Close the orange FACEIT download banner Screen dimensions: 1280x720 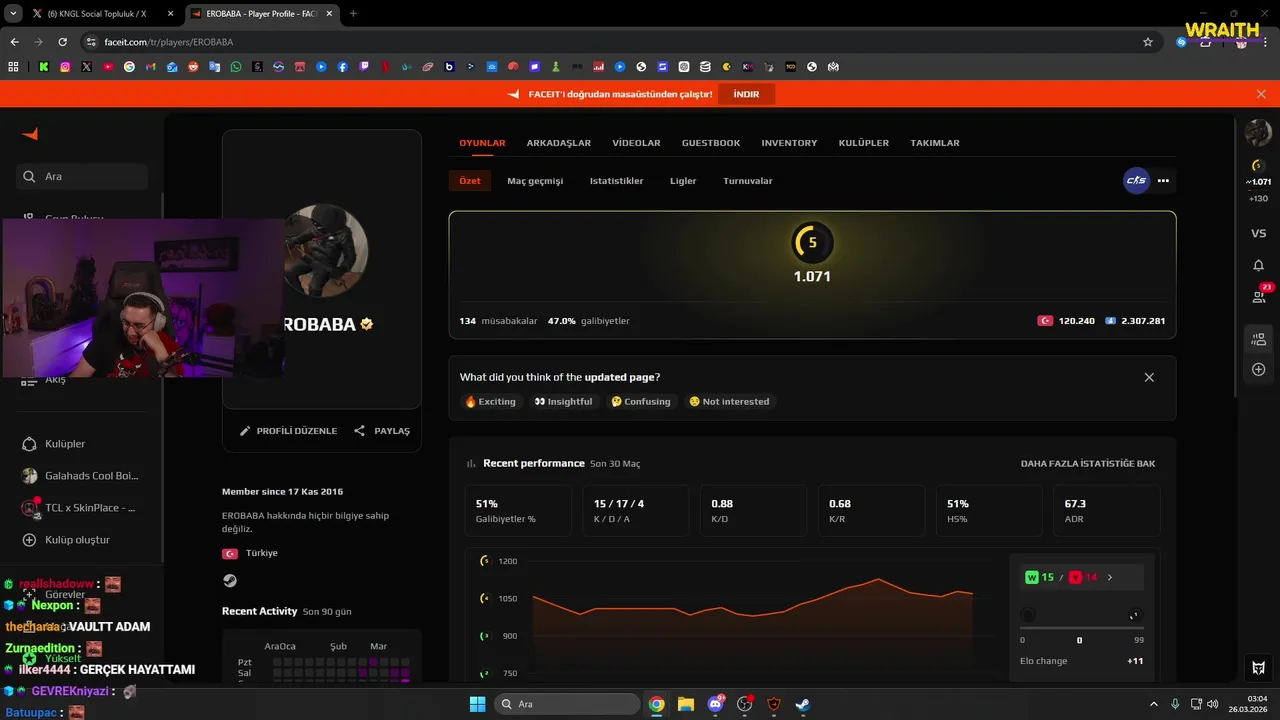[1261, 94]
